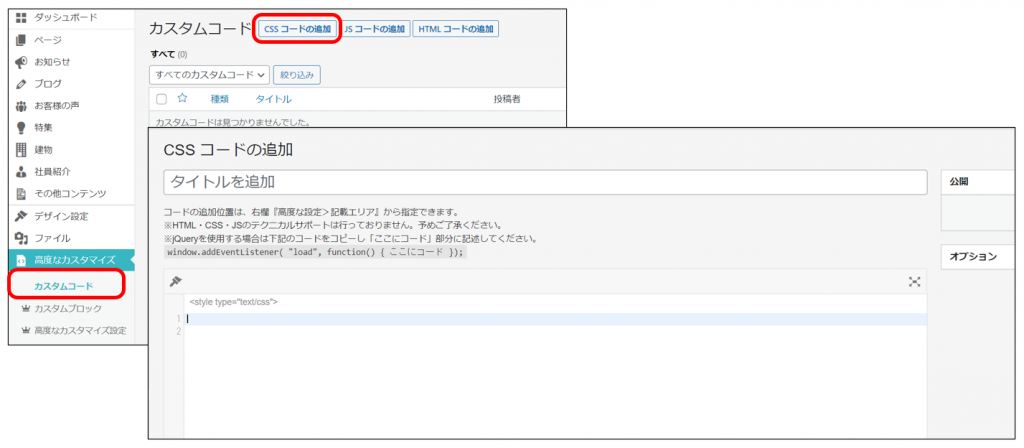Sort by タイトル column header
The image size is (1024, 448).
pos(274,99)
